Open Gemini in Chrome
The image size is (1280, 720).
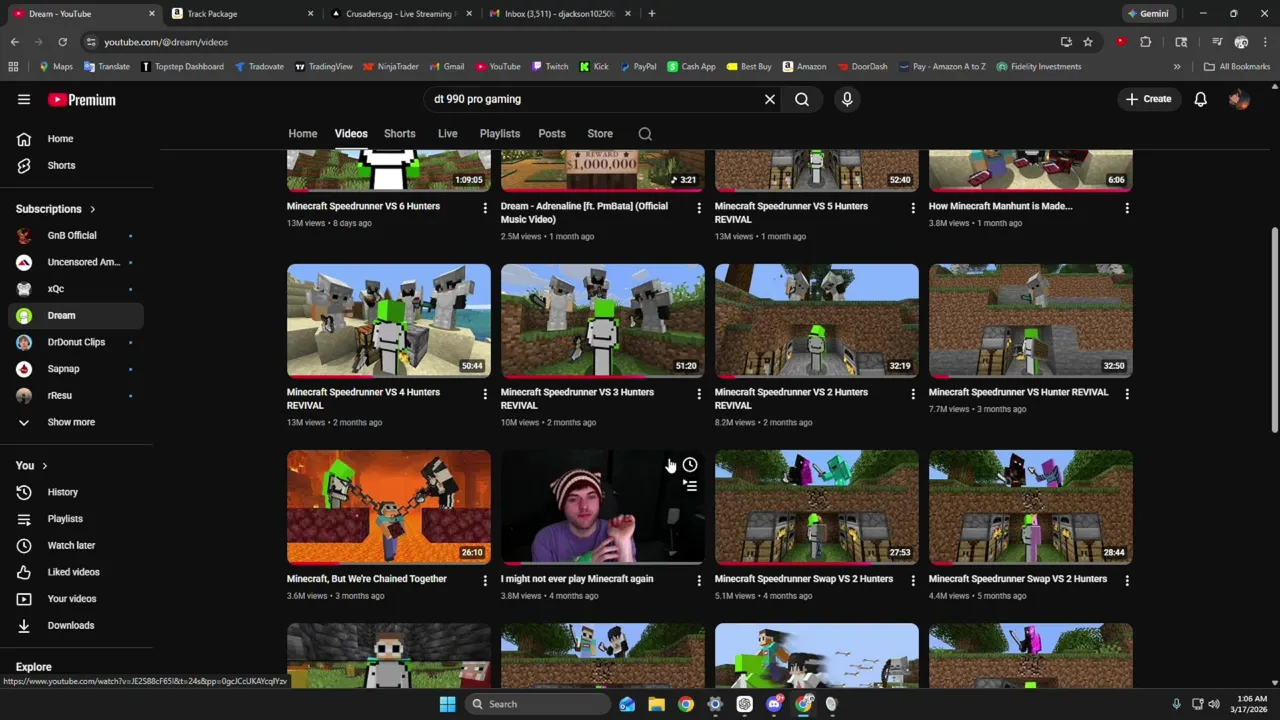click(1148, 14)
